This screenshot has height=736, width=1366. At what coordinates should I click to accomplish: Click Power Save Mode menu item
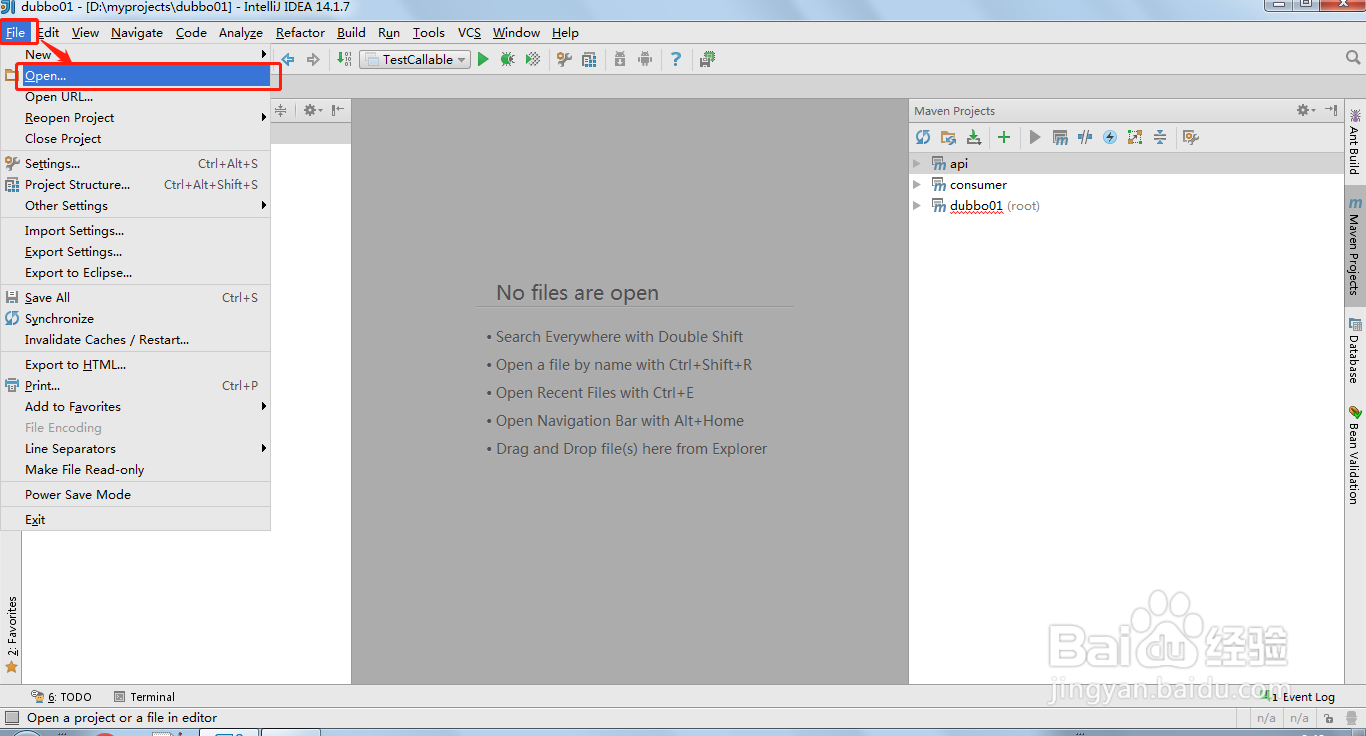coord(136,495)
